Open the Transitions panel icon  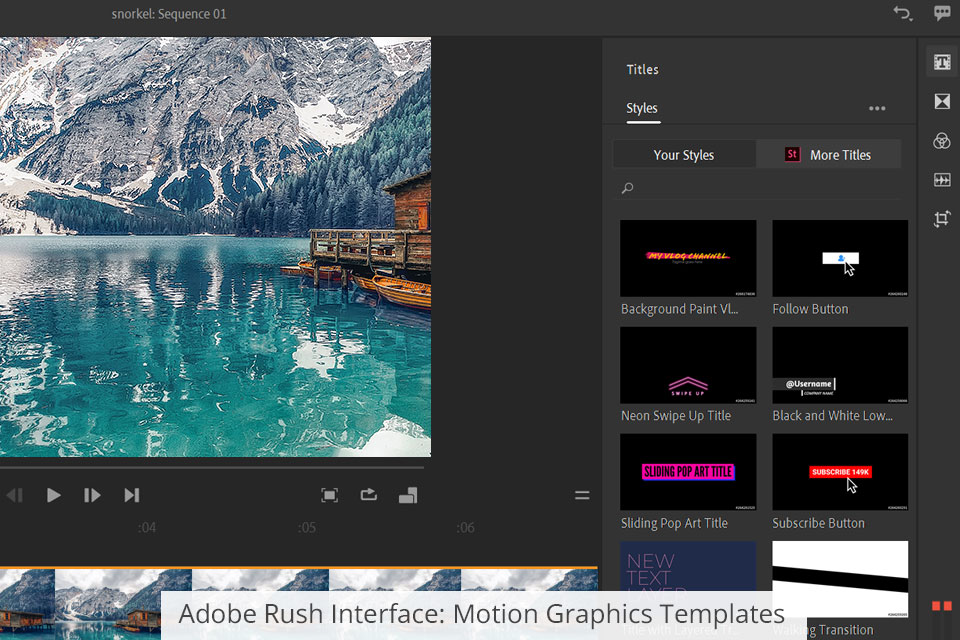942,101
